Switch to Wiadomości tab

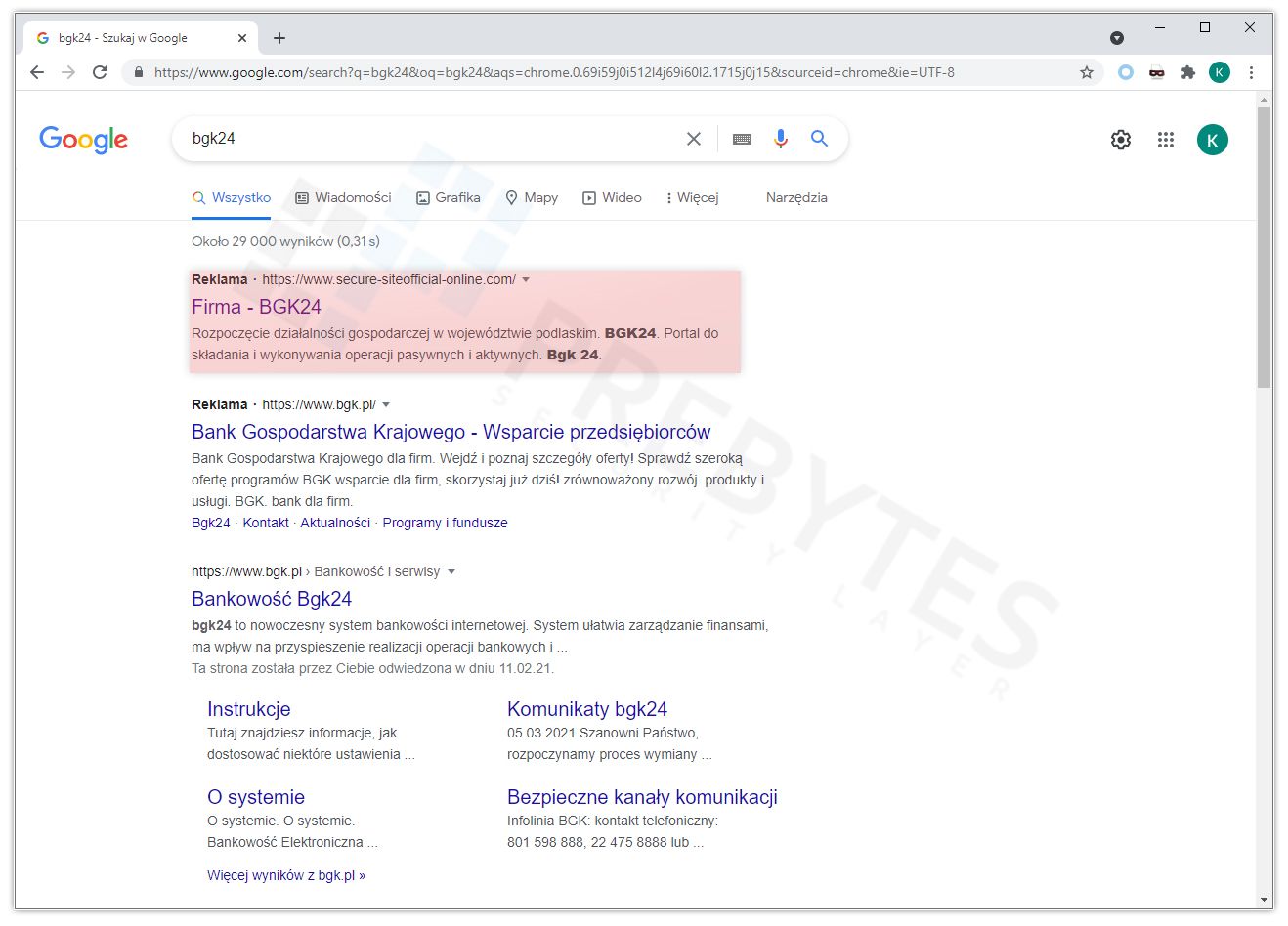point(343,197)
